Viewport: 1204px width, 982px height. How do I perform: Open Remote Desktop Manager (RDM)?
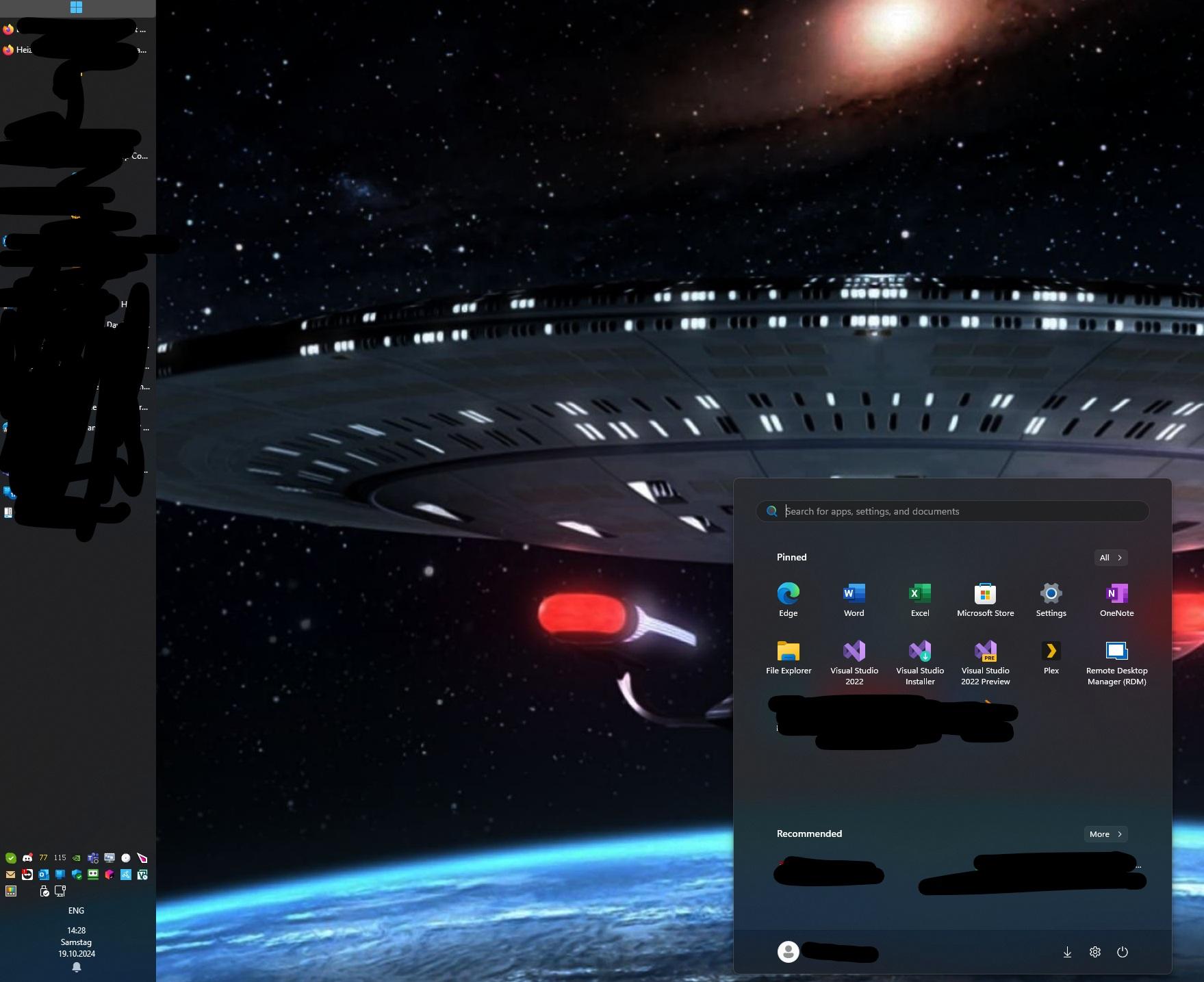click(1116, 662)
